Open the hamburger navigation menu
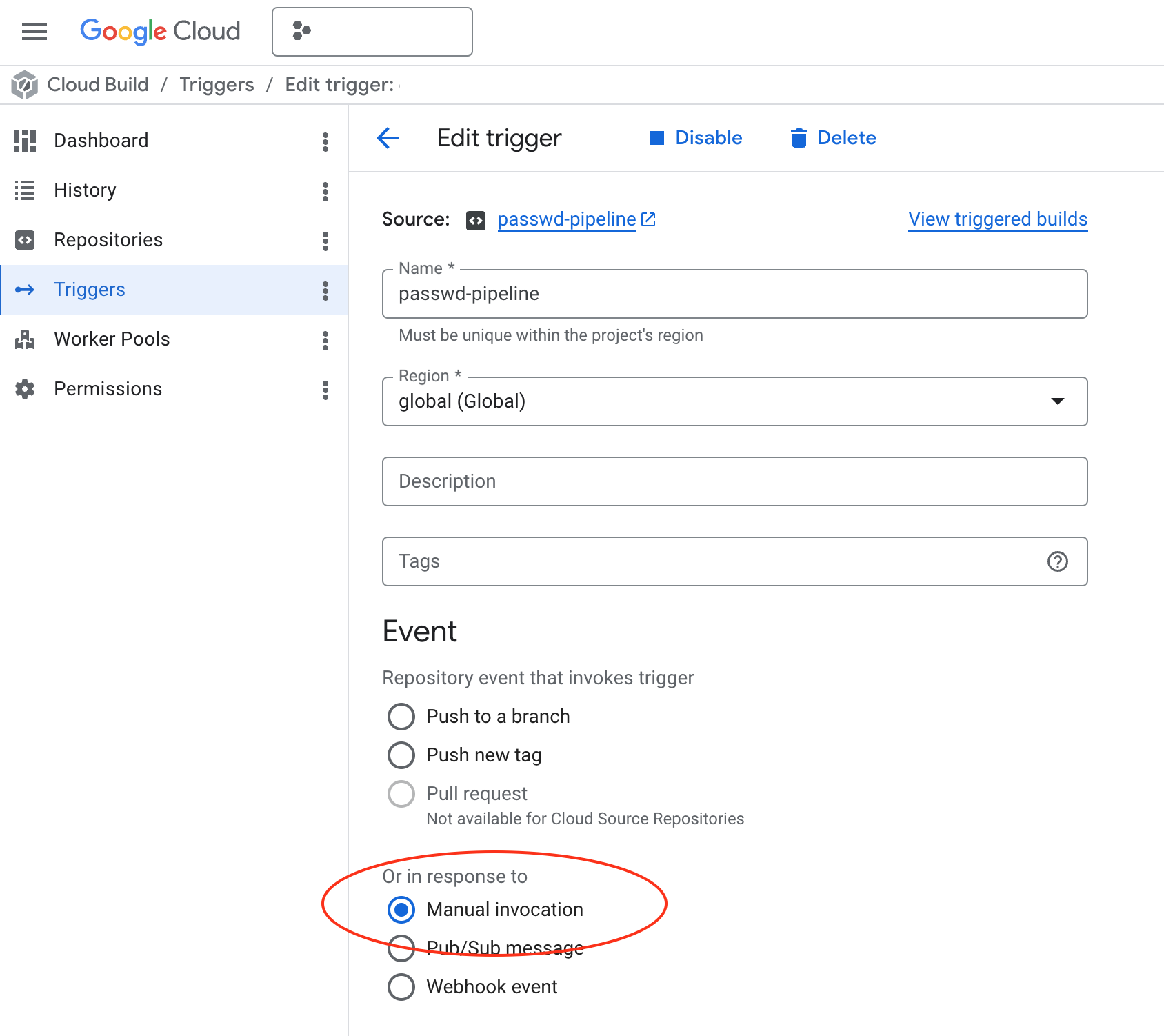The height and width of the screenshot is (1036, 1164). 34,32
